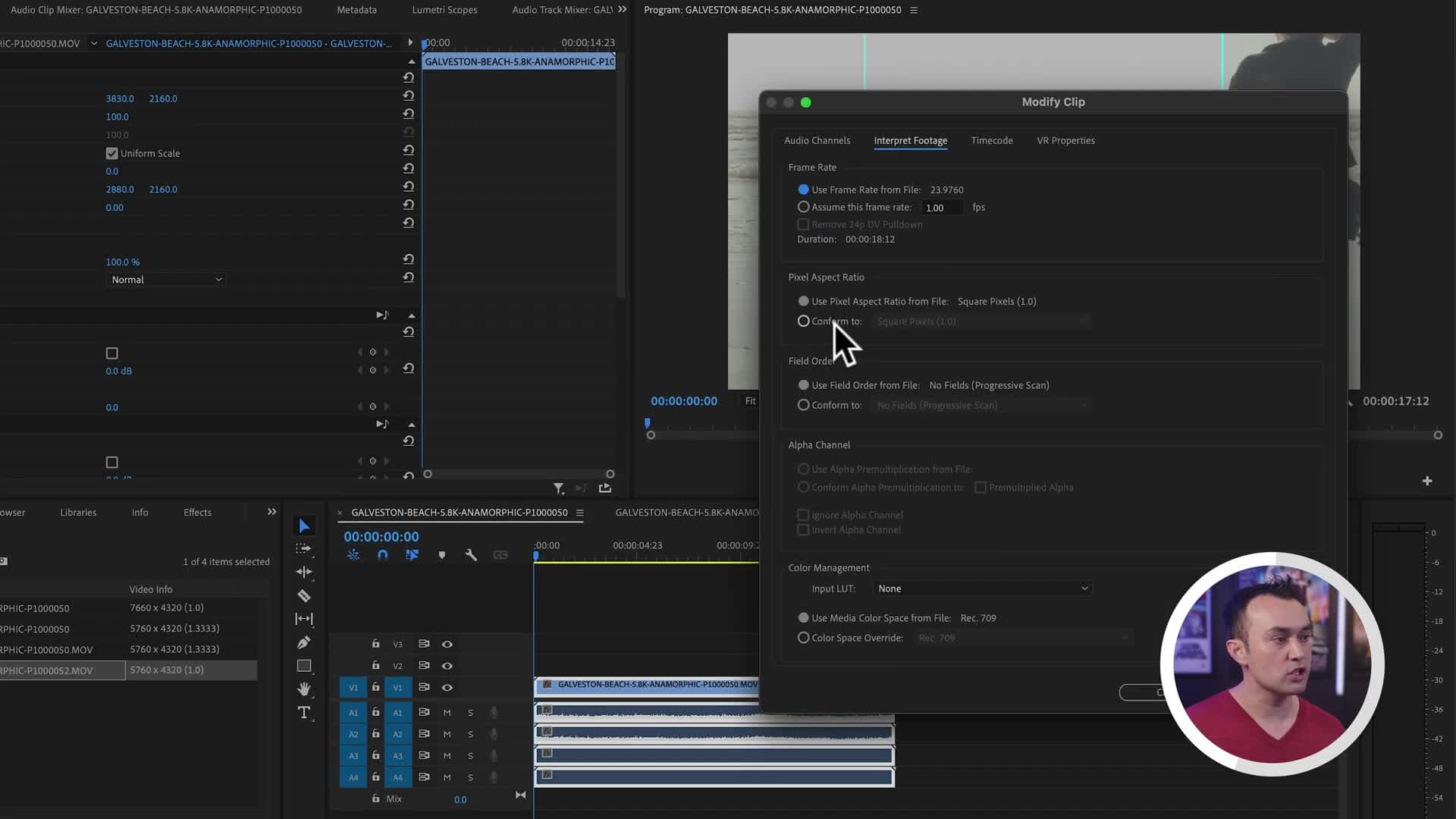Viewport: 1456px width, 819px height.
Task: Solo the A1 audio track
Action: click(x=469, y=712)
